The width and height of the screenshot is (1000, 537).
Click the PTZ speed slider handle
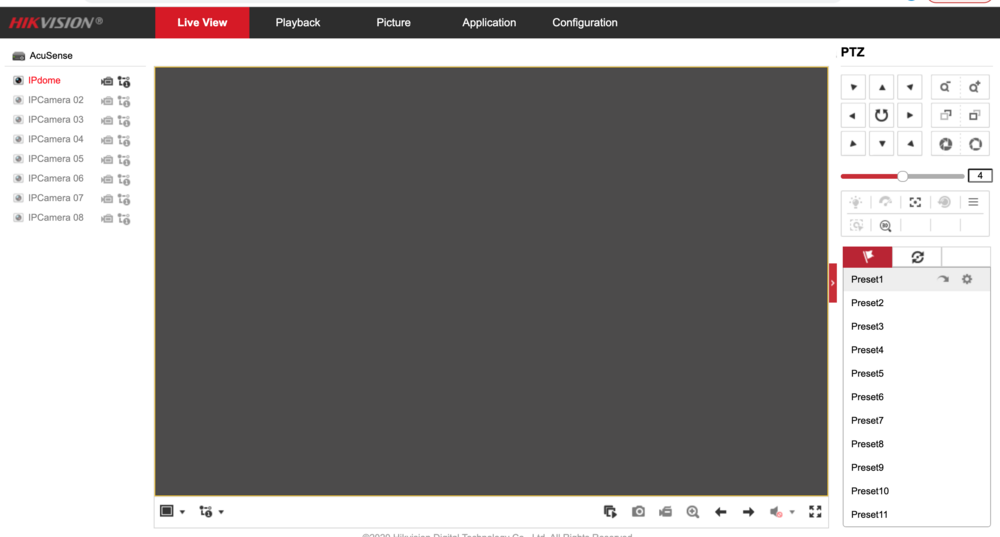point(902,176)
